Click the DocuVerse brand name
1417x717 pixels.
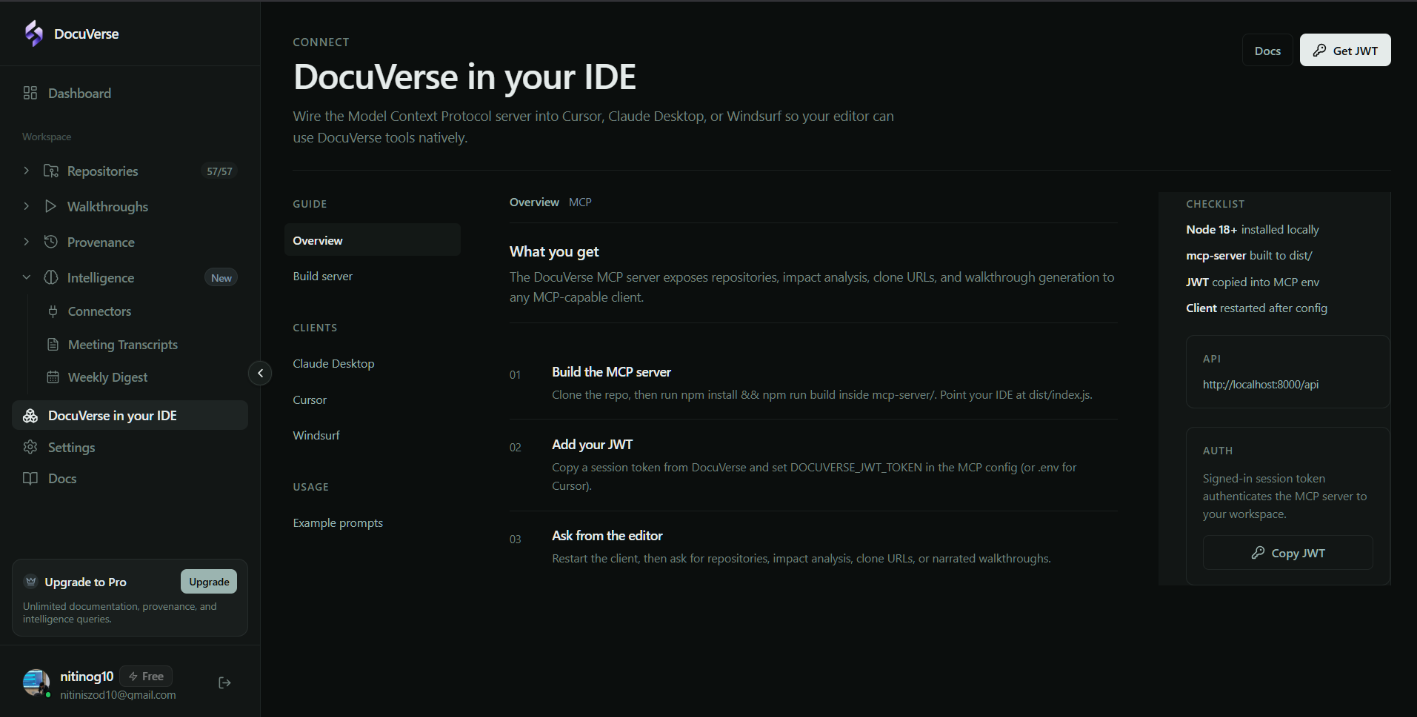click(x=87, y=34)
